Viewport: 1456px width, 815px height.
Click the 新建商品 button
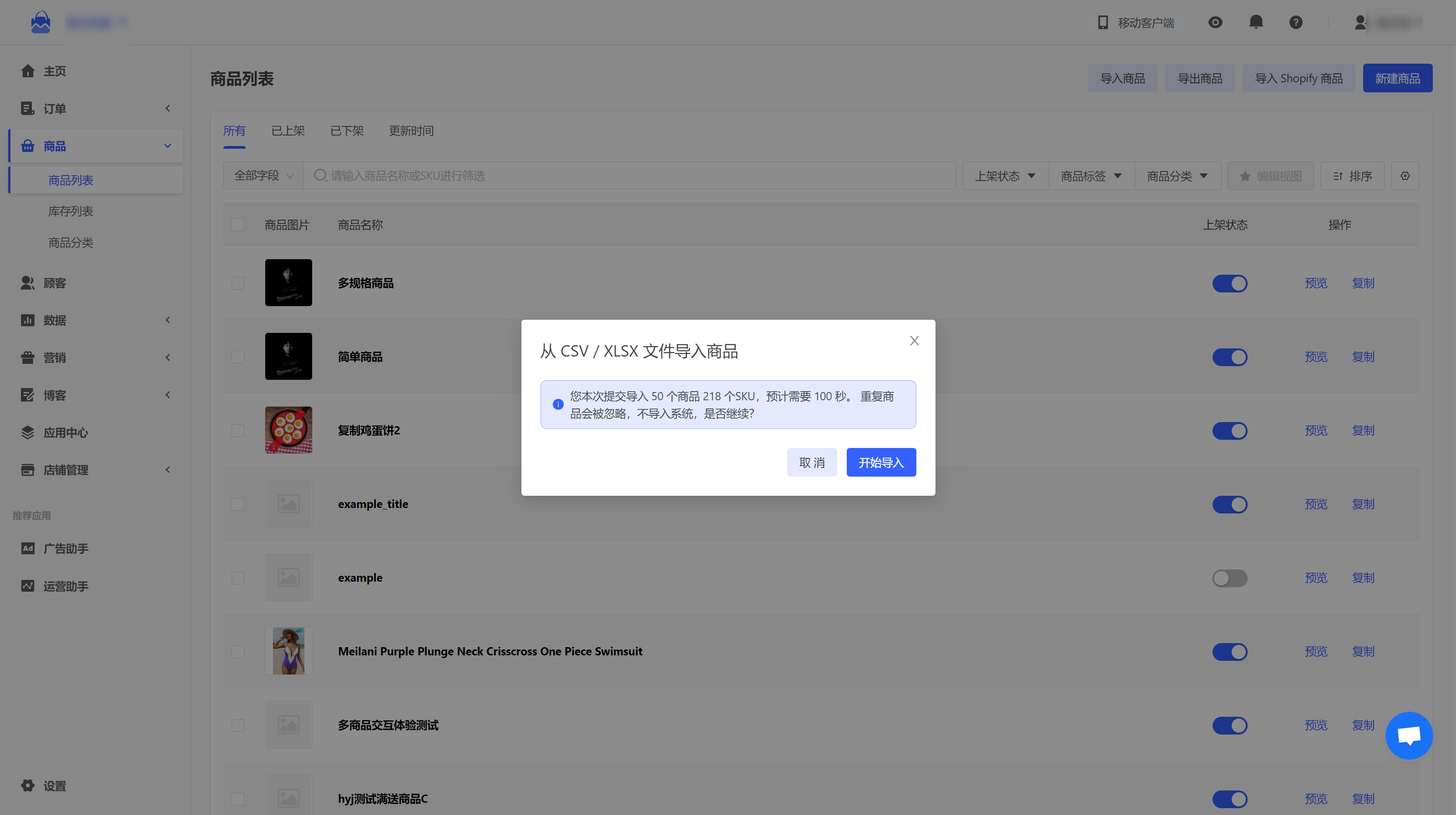pos(1397,79)
